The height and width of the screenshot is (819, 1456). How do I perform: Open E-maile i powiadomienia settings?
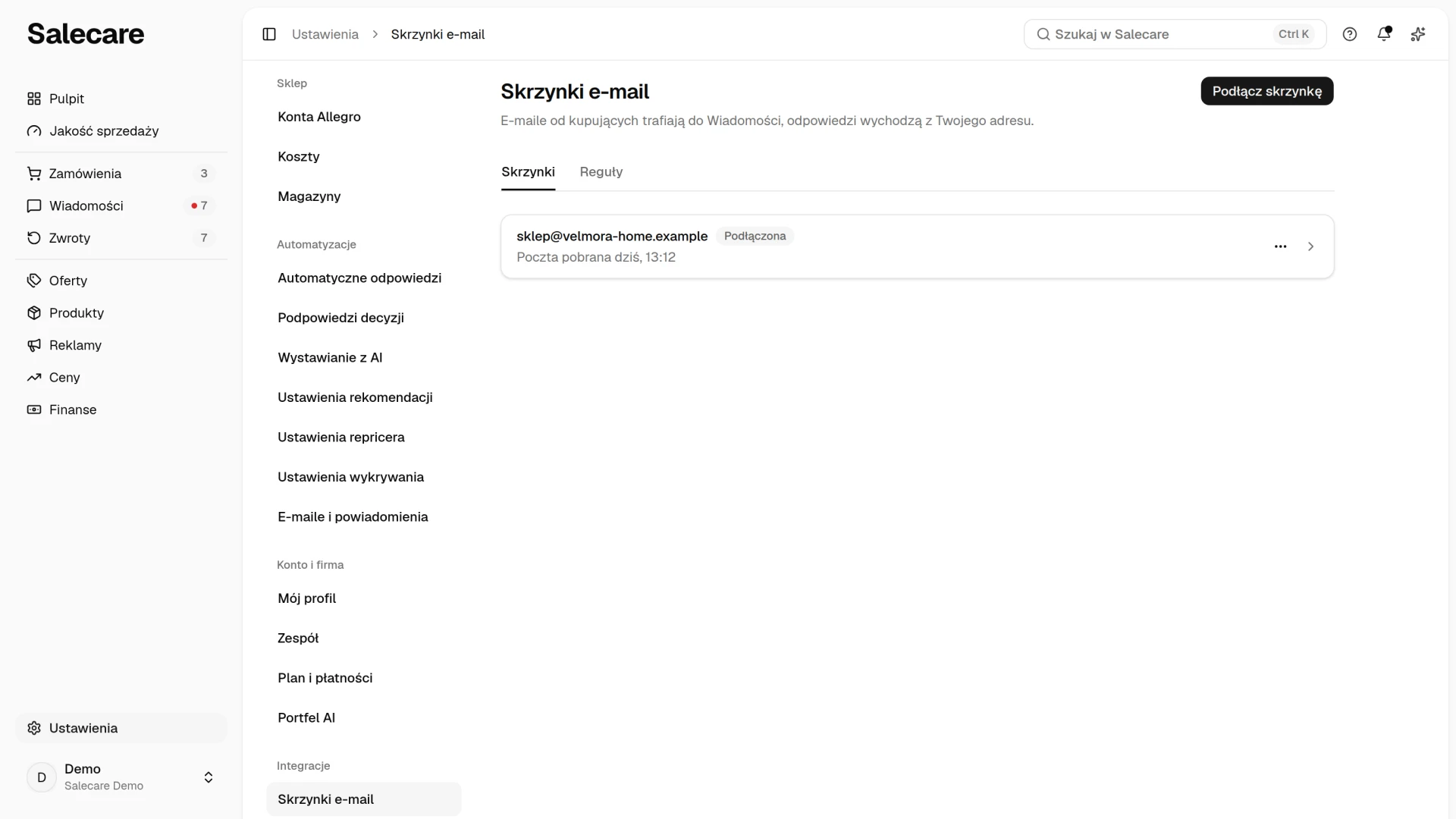click(x=364, y=517)
